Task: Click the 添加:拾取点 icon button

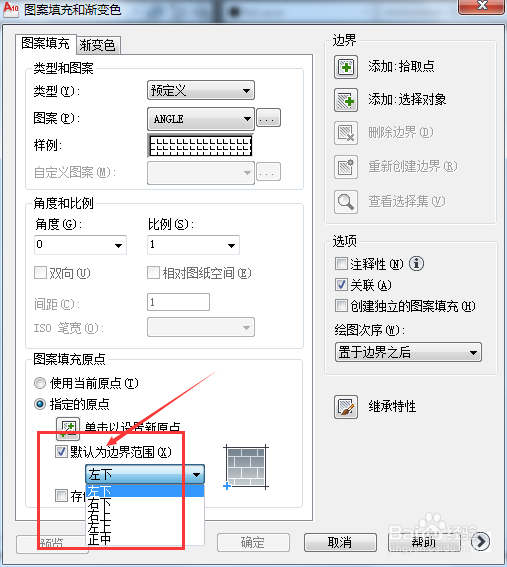Action: pyautogui.click(x=346, y=67)
